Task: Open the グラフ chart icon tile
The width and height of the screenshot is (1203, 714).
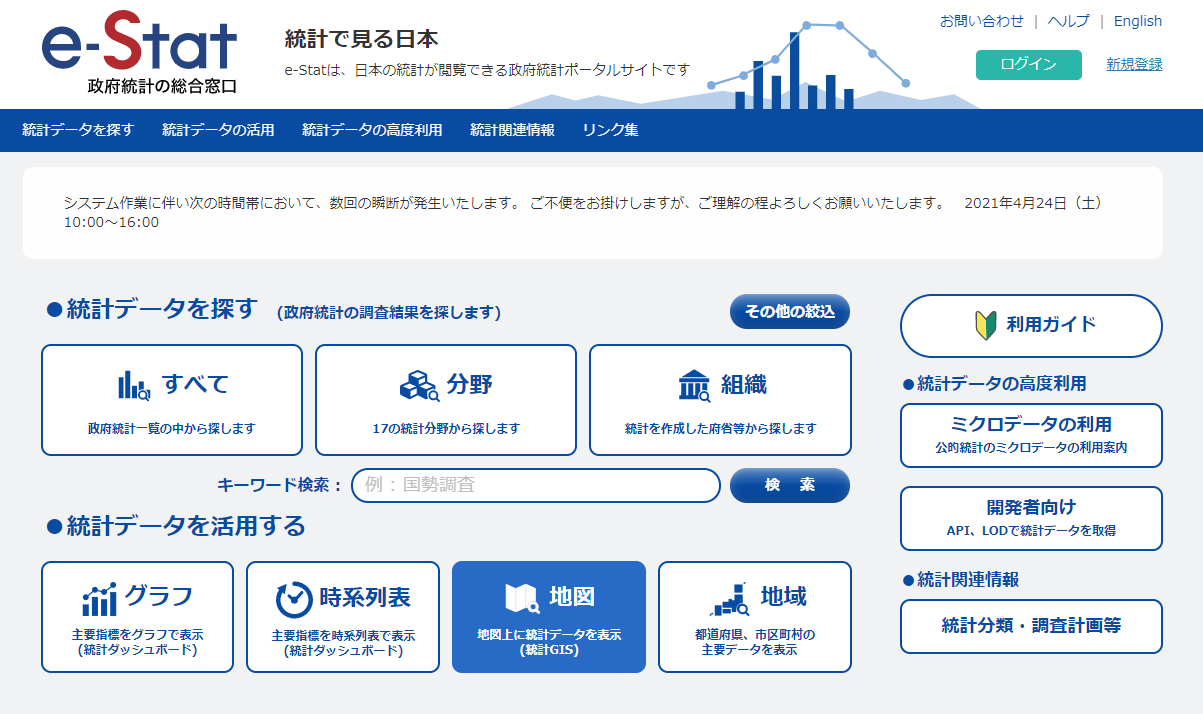Action: tap(99, 599)
